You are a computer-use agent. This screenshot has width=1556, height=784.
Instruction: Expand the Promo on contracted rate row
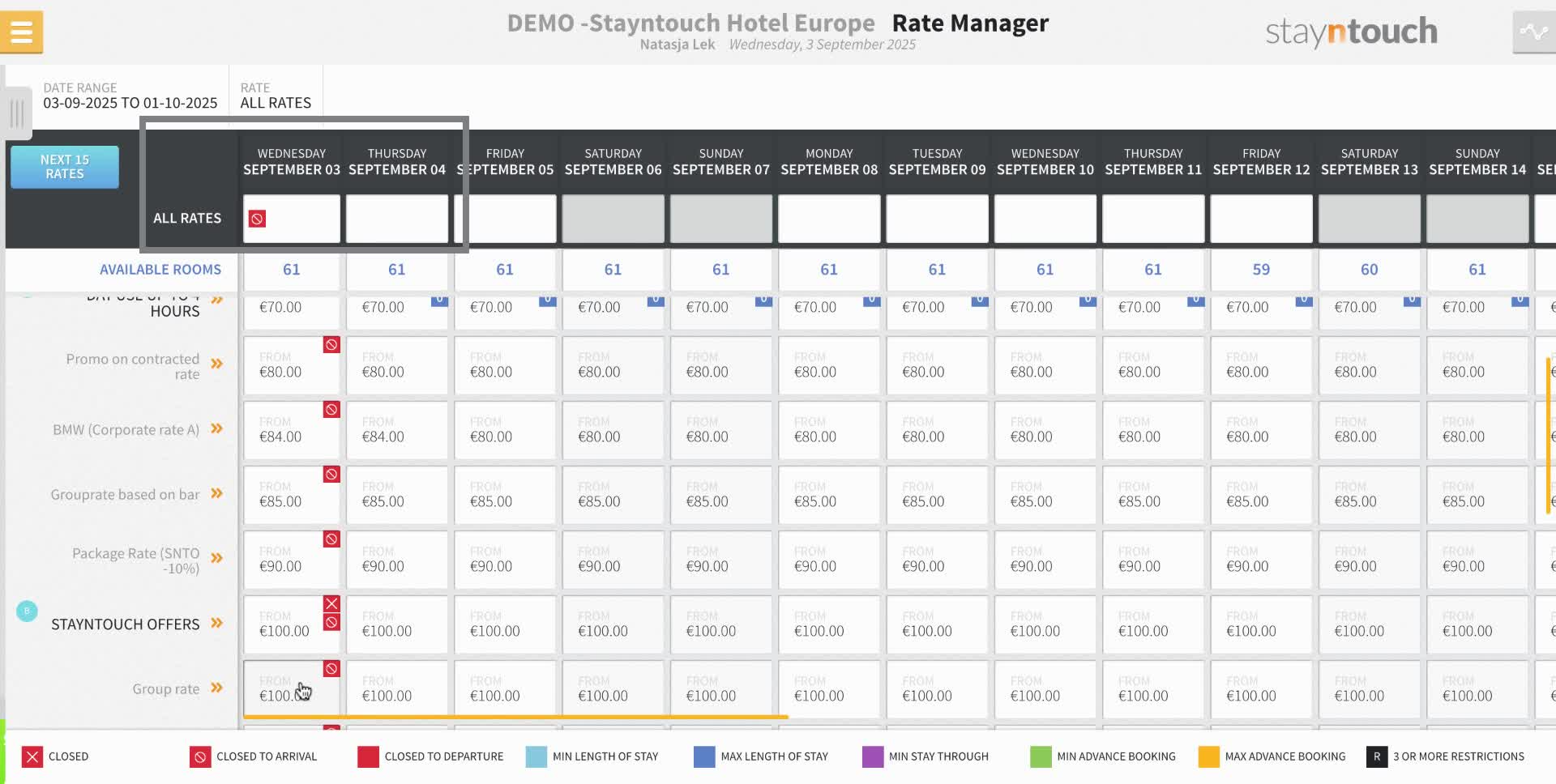tap(217, 364)
